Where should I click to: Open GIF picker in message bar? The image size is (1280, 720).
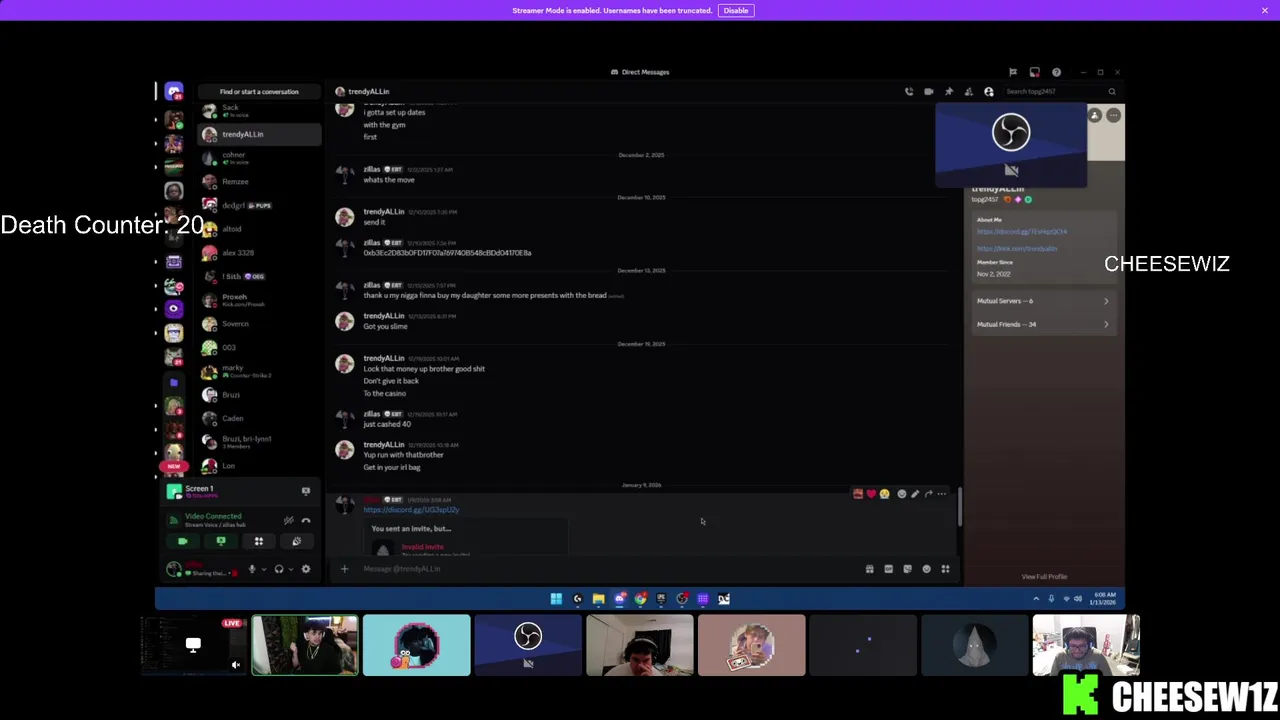[888, 569]
